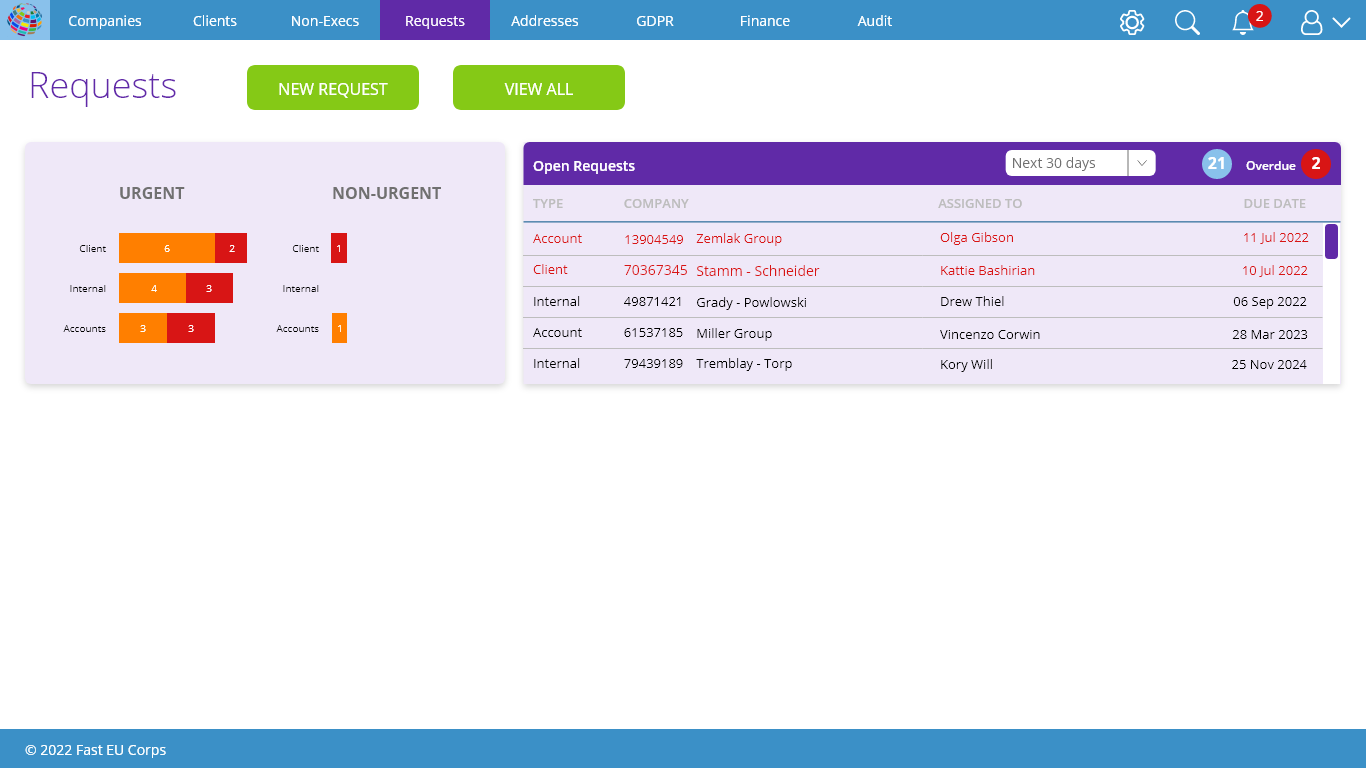The height and width of the screenshot is (768, 1366).
Task: Sort by COMPANY column header
Action: (x=656, y=203)
